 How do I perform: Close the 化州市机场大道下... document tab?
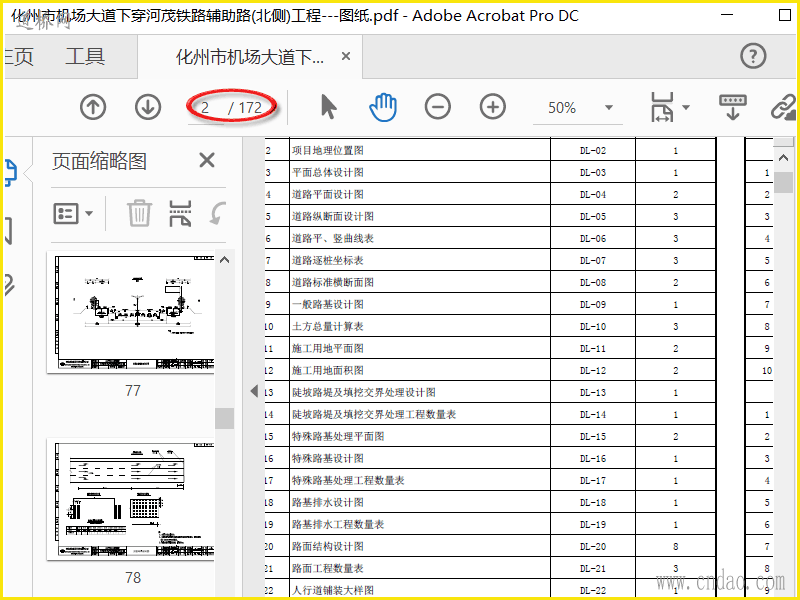pos(346,56)
